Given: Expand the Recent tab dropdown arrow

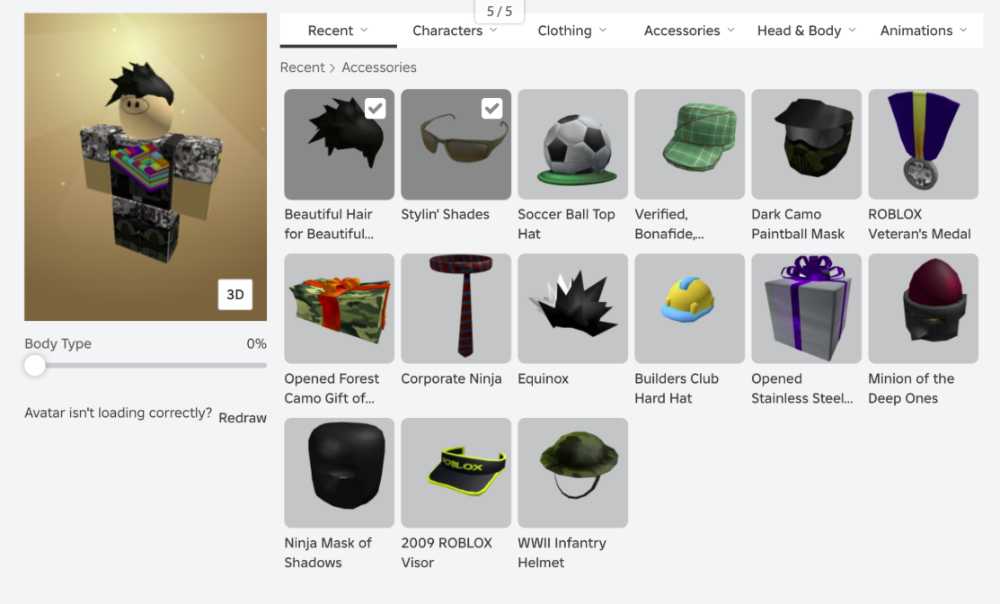Looking at the screenshot, I should tap(364, 30).
